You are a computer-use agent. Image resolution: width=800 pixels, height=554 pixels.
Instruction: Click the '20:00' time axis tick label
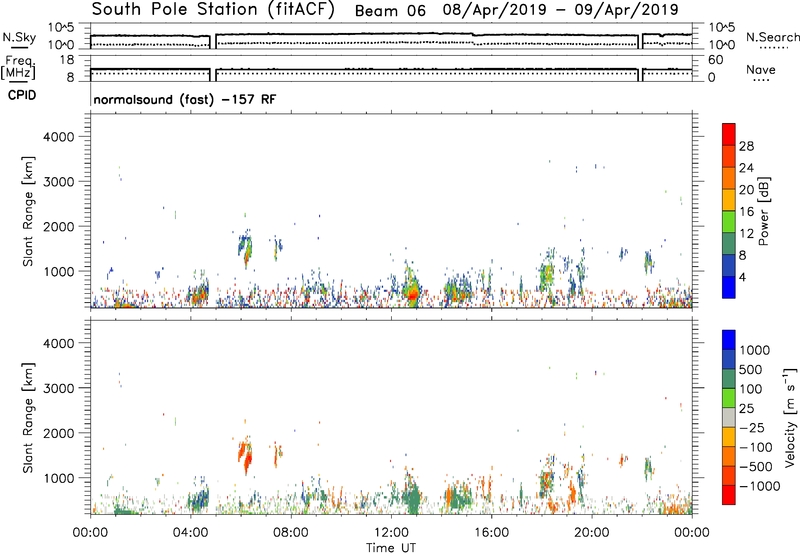[592, 533]
